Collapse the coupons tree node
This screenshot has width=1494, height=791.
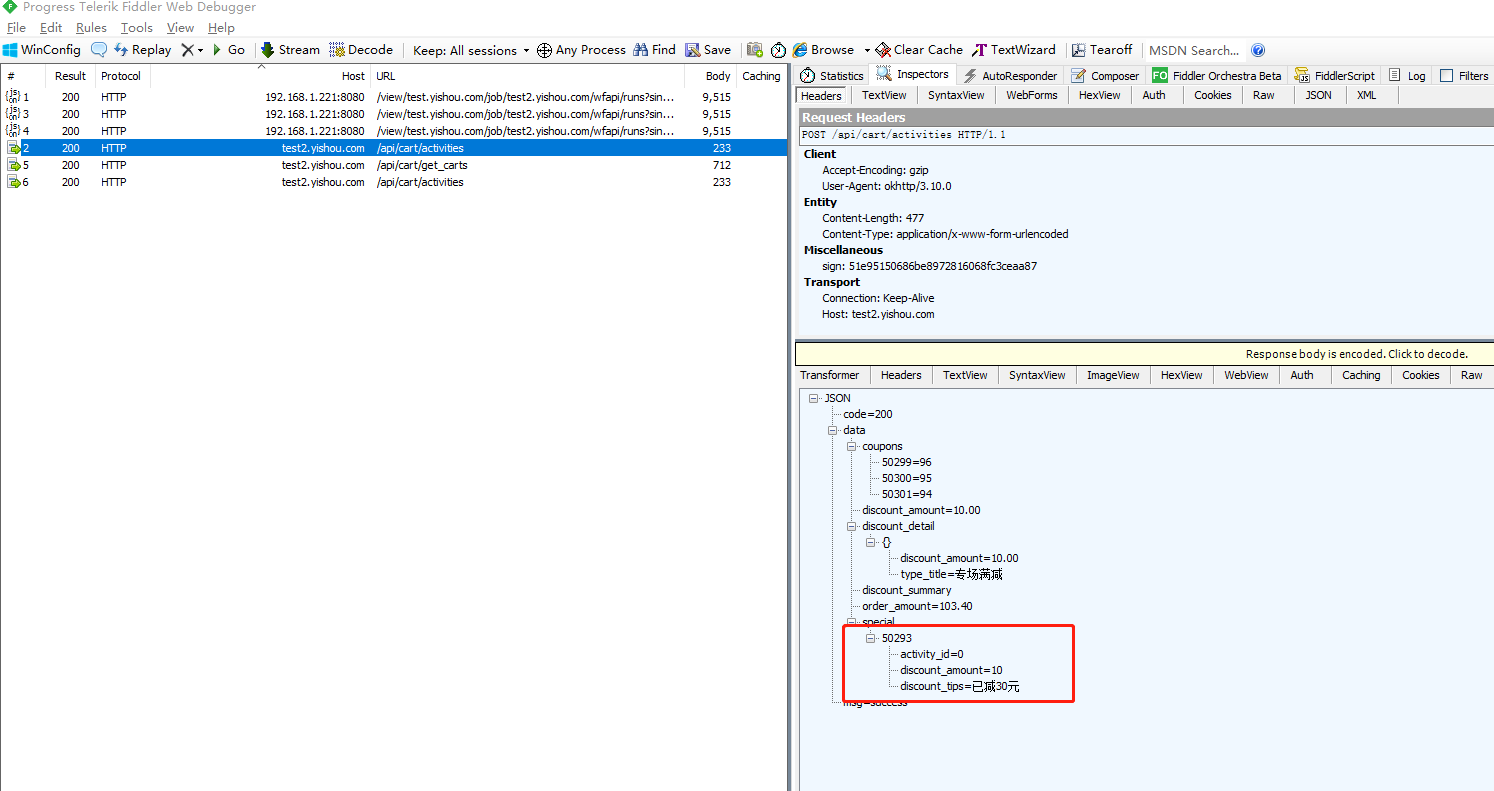point(852,446)
